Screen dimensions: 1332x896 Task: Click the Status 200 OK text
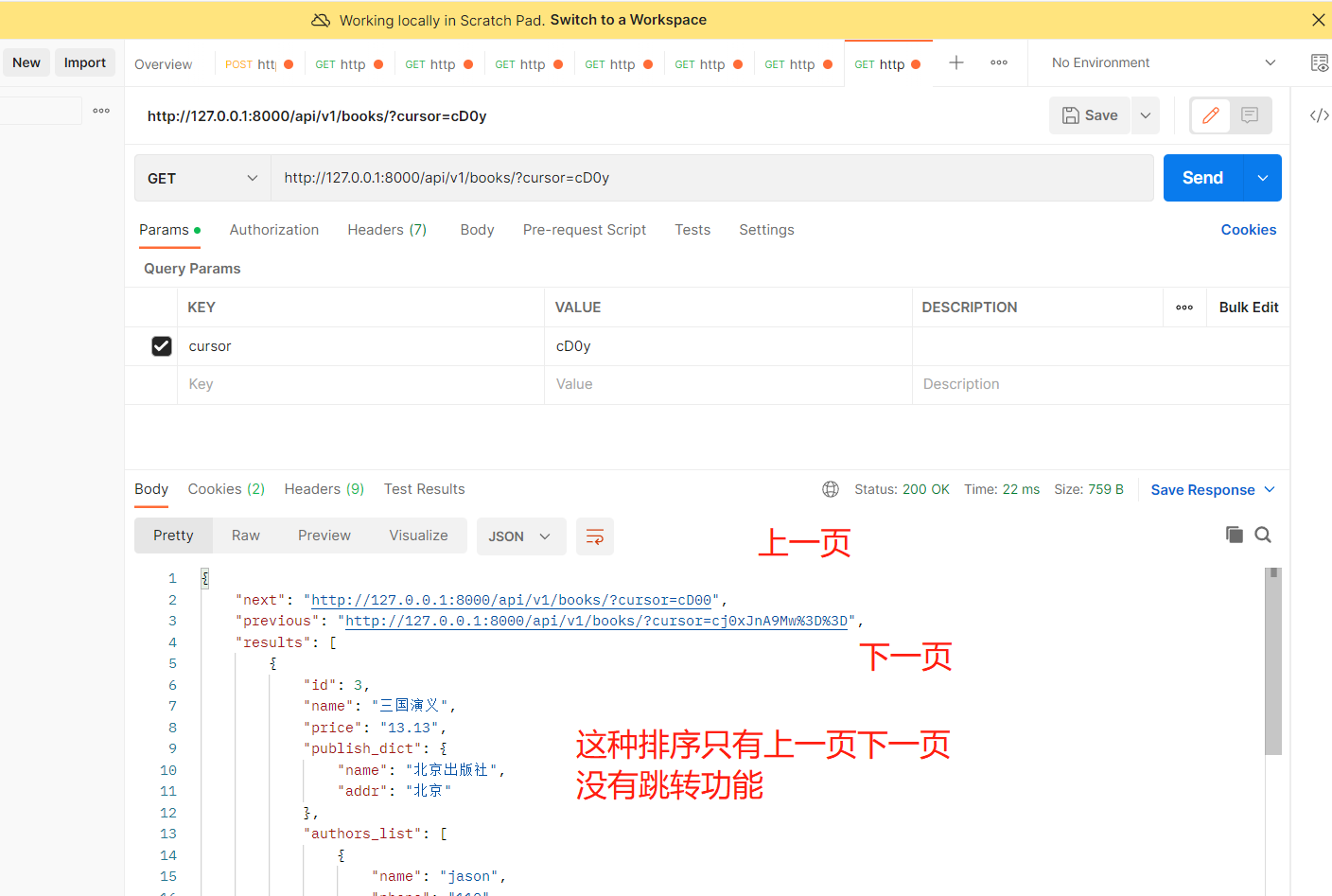(902, 489)
